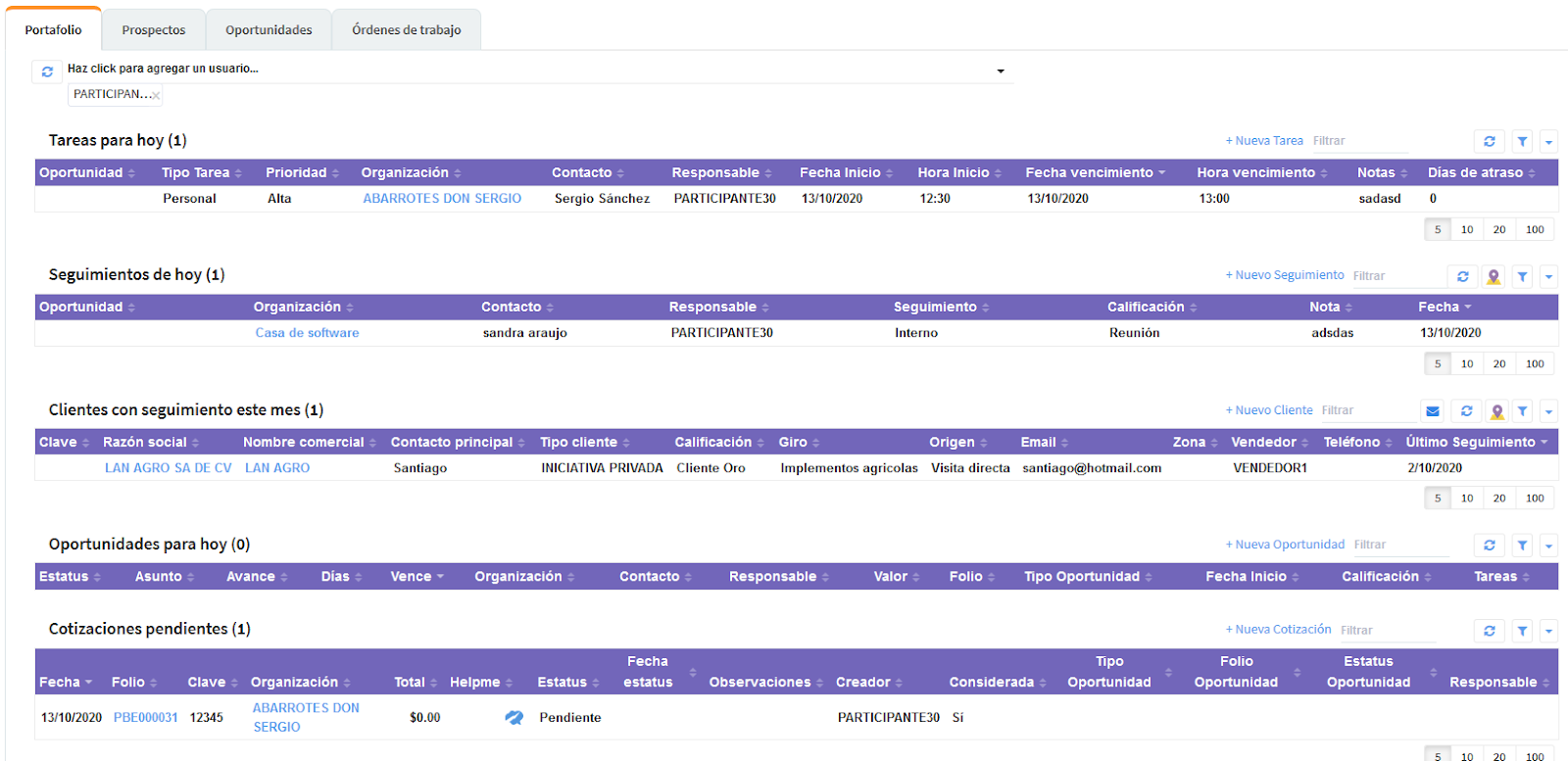Image resolution: width=1568 pixels, height=761 pixels.
Task: Click the refresh icon beside the user selector
Action: coord(47,71)
